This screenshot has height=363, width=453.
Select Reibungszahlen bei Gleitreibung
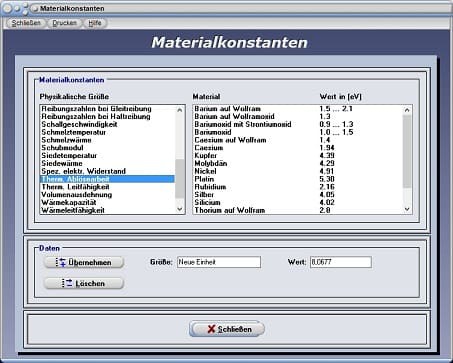[107, 109]
